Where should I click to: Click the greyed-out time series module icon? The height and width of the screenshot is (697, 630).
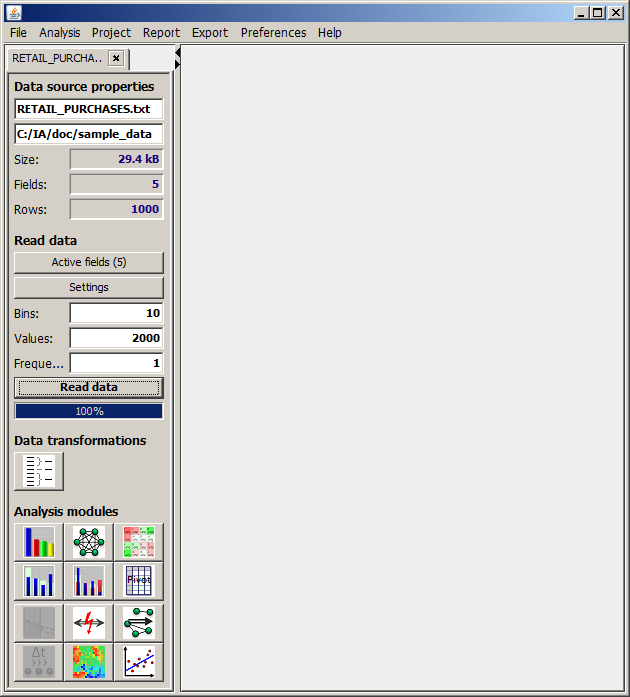(x=39, y=623)
